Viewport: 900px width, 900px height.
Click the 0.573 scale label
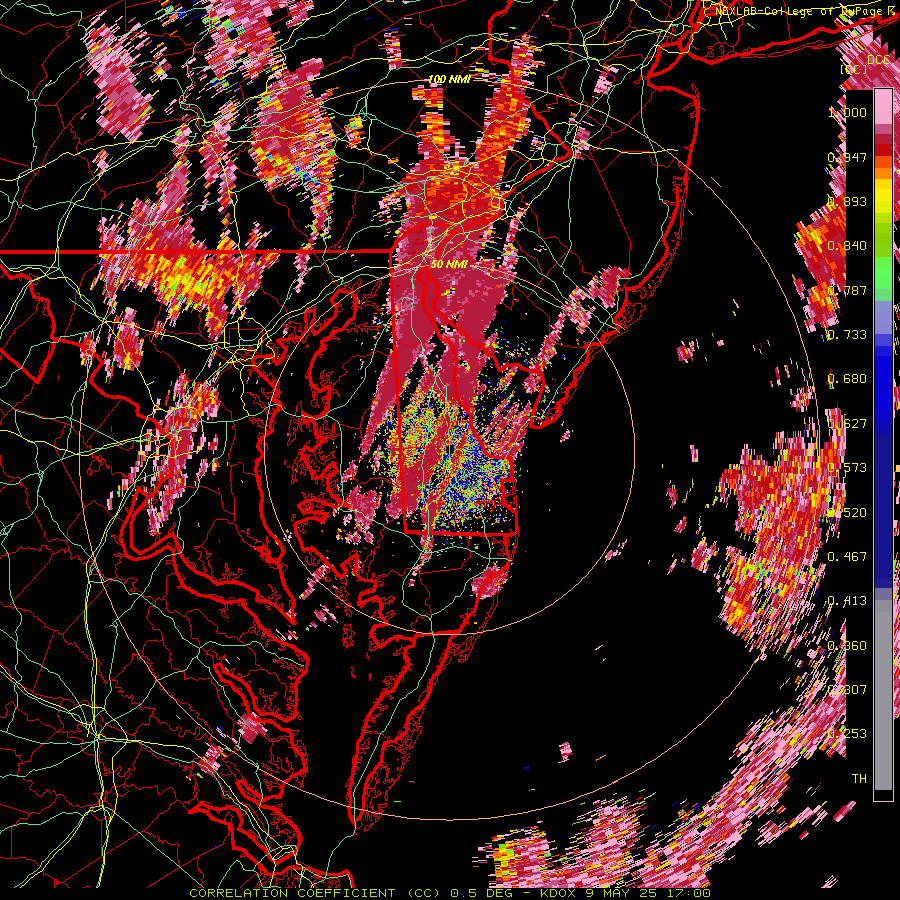[x=847, y=467]
